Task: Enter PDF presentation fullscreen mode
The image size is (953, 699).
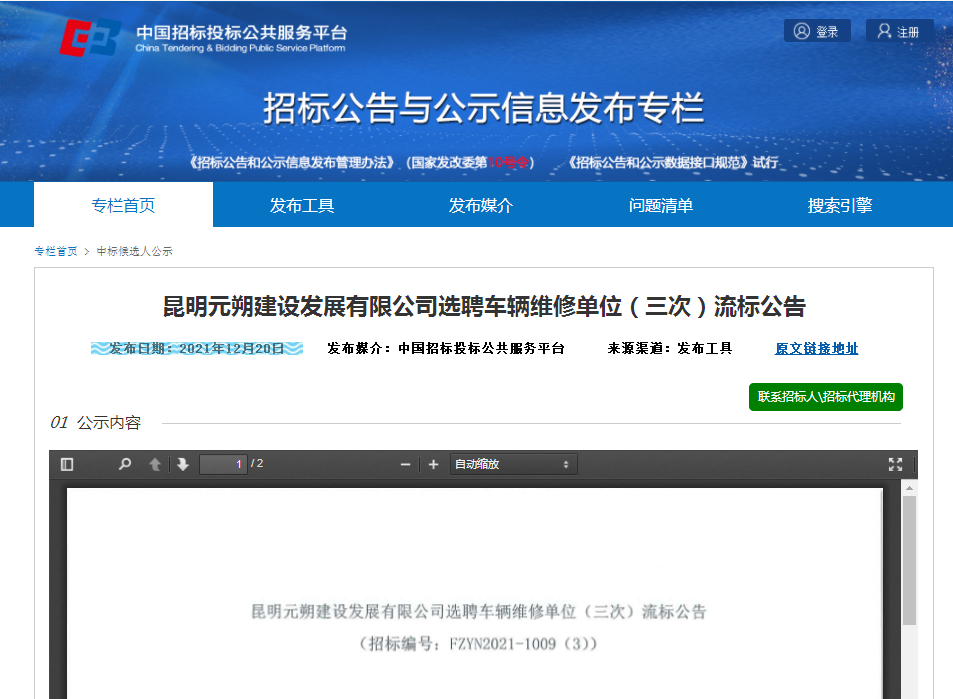Action: pos(895,463)
